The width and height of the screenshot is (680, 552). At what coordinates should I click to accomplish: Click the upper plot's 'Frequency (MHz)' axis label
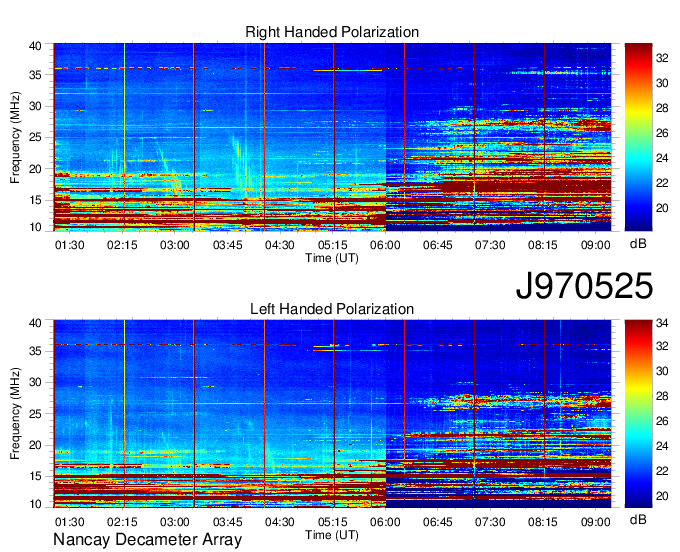coord(15,137)
